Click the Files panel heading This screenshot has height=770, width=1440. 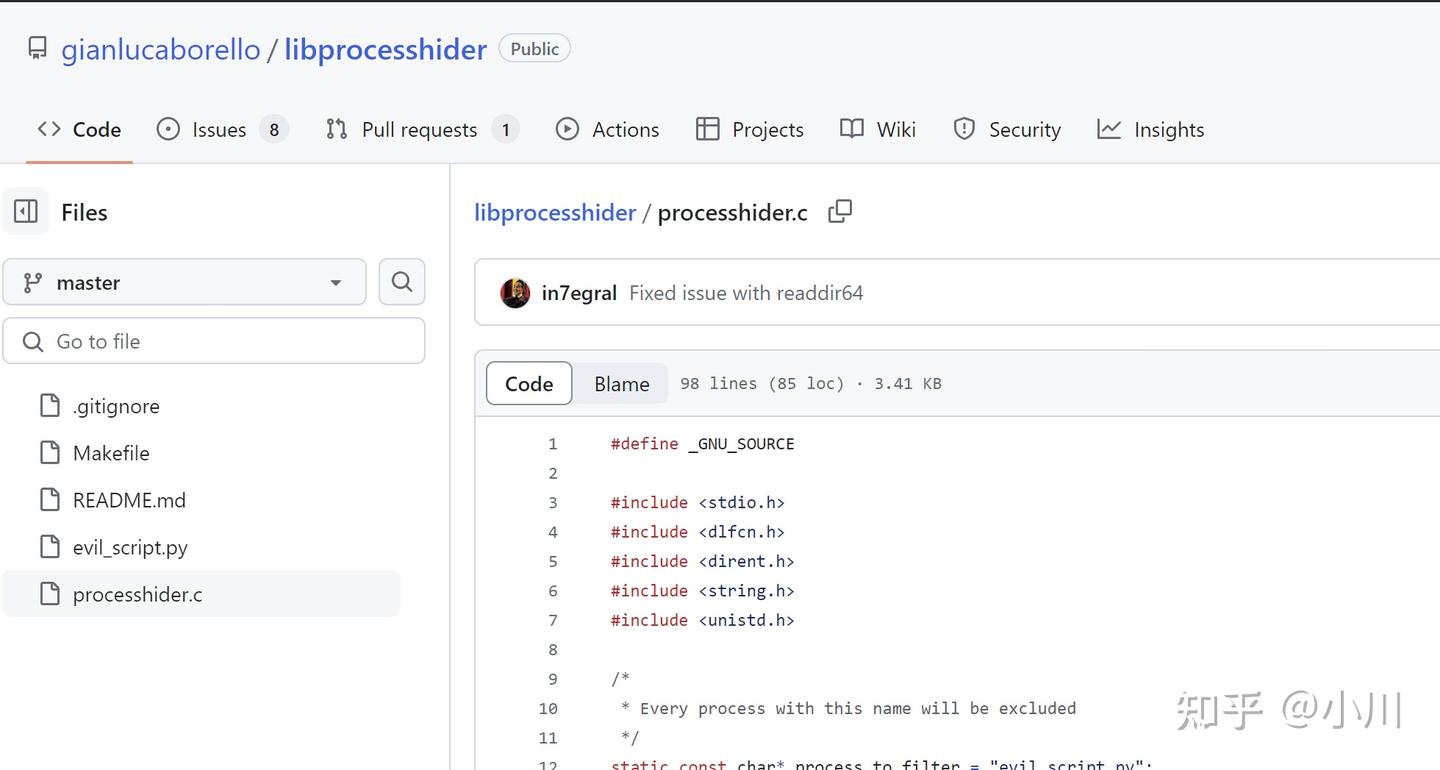pyautogui.click(x=84, y=212)
